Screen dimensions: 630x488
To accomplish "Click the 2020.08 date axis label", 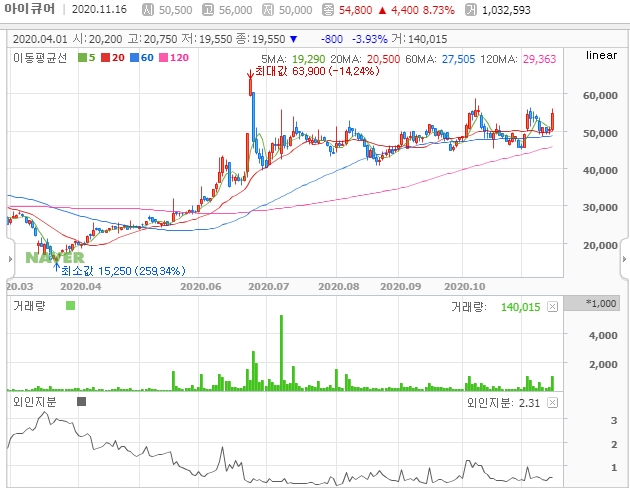I will coord(339,286).
